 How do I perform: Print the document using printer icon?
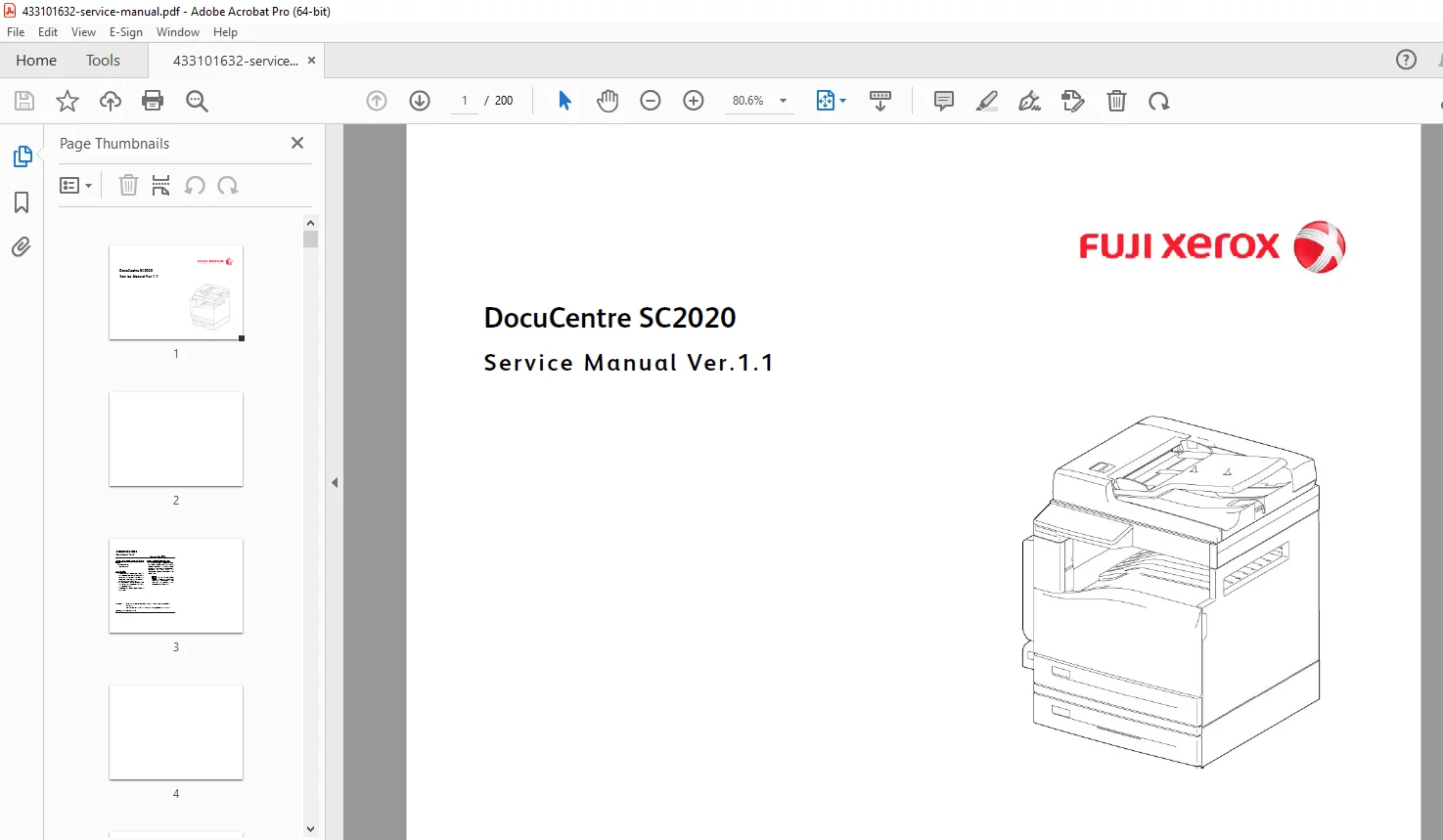click(x=153, y=101)
